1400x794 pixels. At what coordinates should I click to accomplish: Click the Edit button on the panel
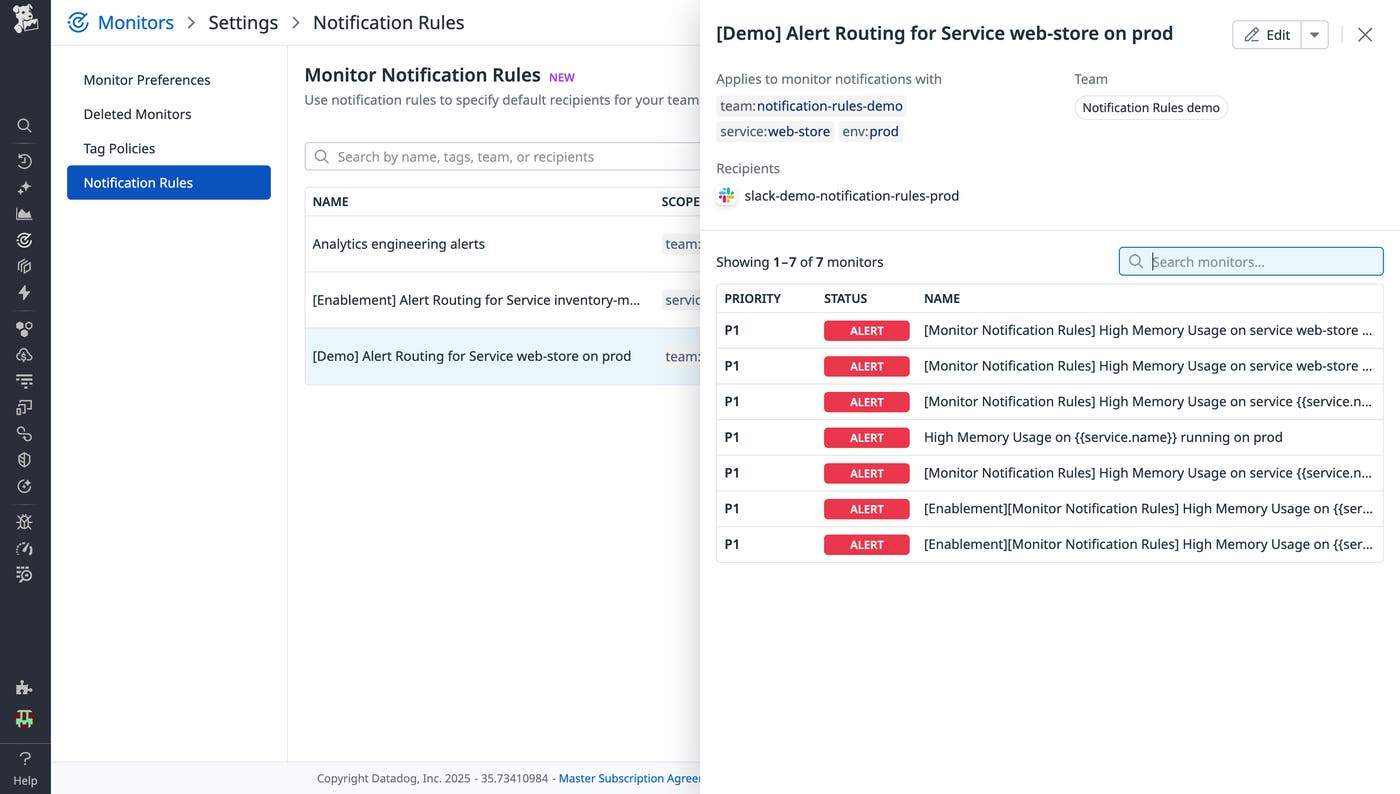(x=1266, y=33)
